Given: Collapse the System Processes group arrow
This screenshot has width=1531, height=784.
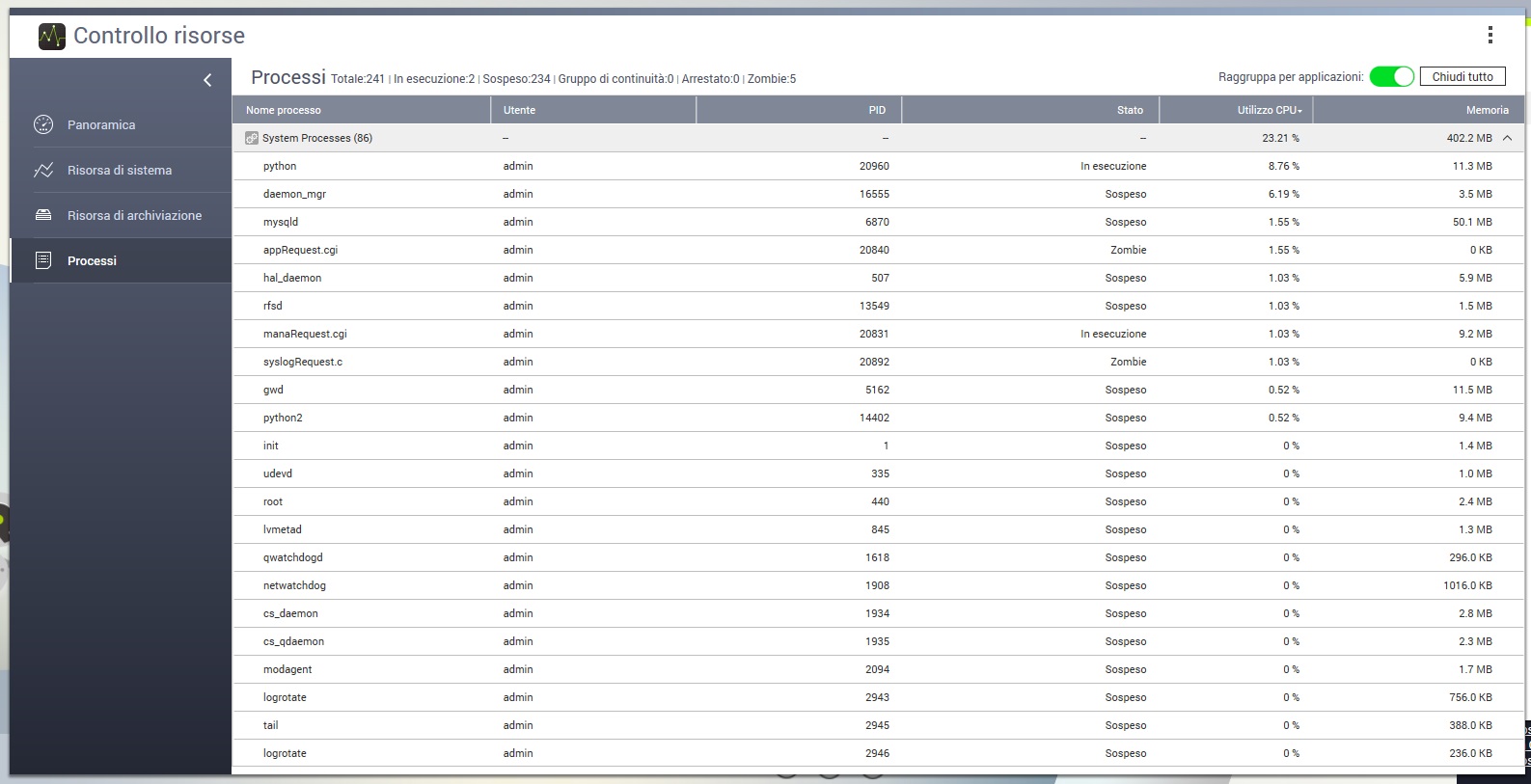Looking at the screenshot, I should [x=1507, y=138].
